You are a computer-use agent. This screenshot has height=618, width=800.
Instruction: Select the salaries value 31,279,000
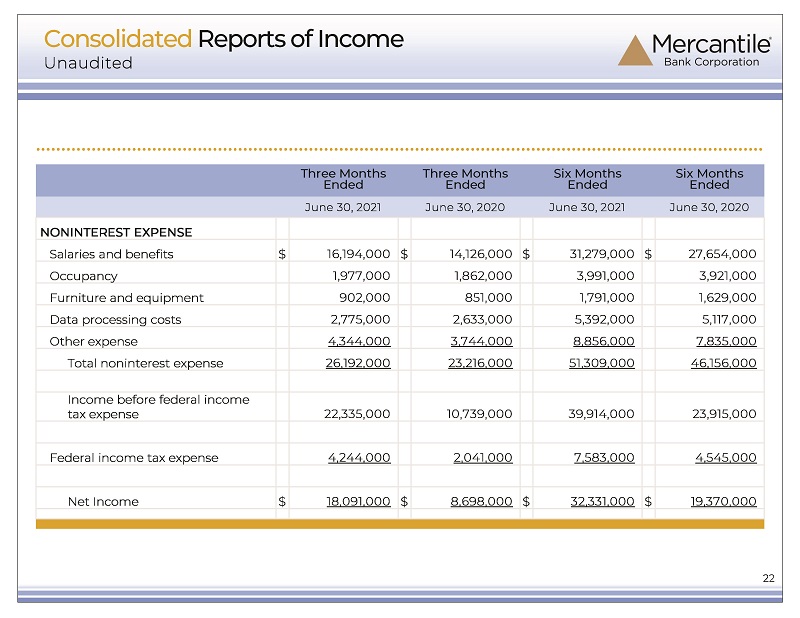602,254
